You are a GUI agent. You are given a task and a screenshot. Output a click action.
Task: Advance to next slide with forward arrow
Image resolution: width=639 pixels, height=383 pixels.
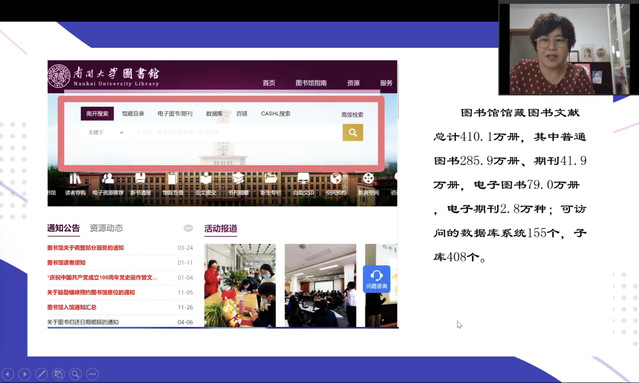point(24,374)
